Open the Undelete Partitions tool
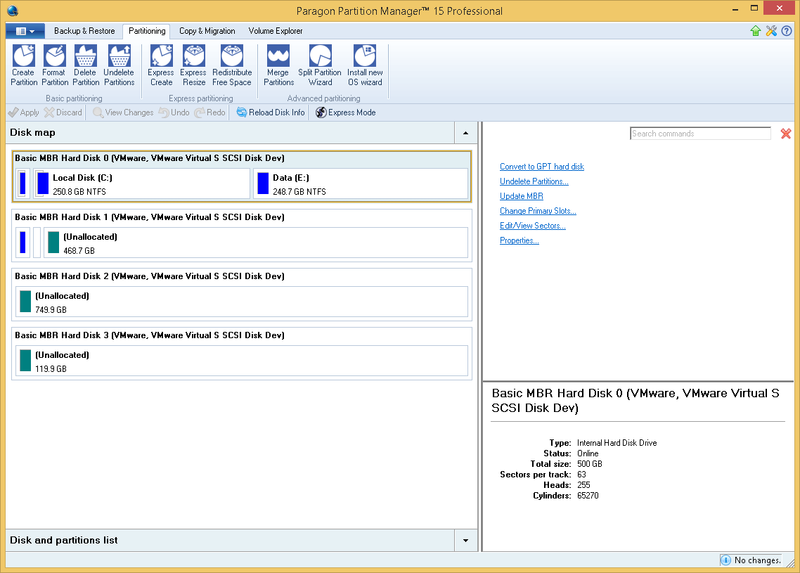The width and height of the screenshot is (800, 573). pos(119,65)
